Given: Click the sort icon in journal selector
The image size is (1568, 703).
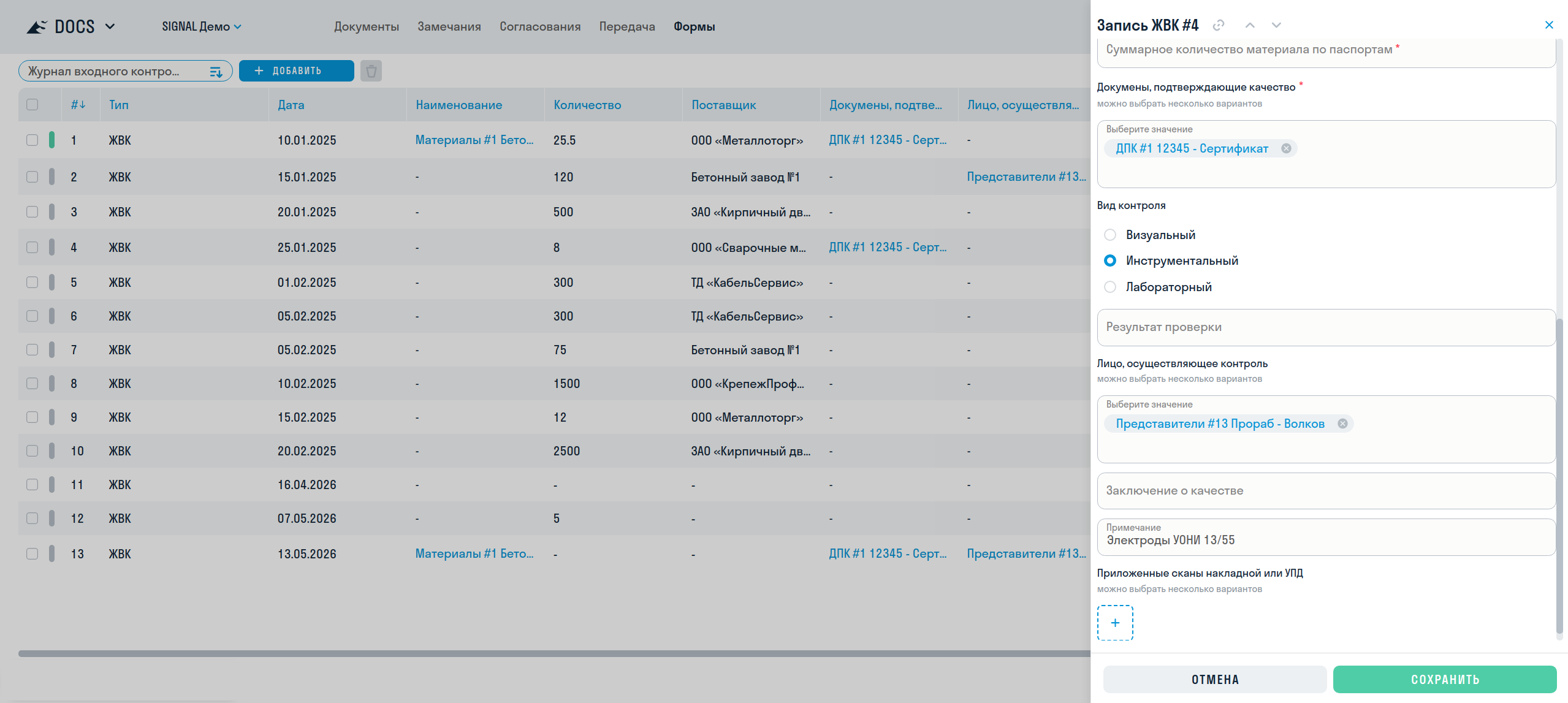Looking at the screenshot, I should 216,72.
